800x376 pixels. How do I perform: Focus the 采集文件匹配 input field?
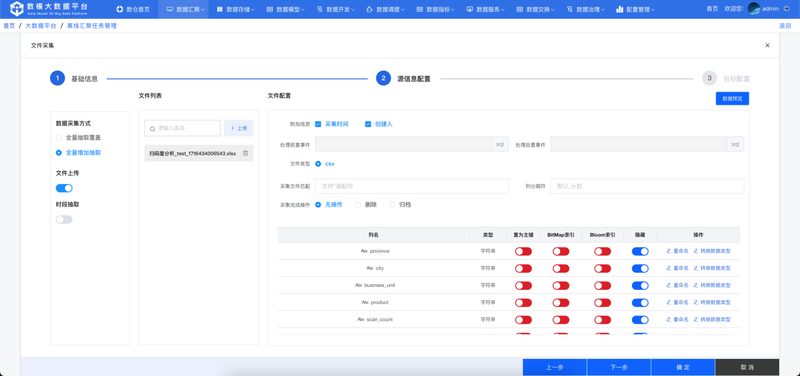tap(412, 186)
